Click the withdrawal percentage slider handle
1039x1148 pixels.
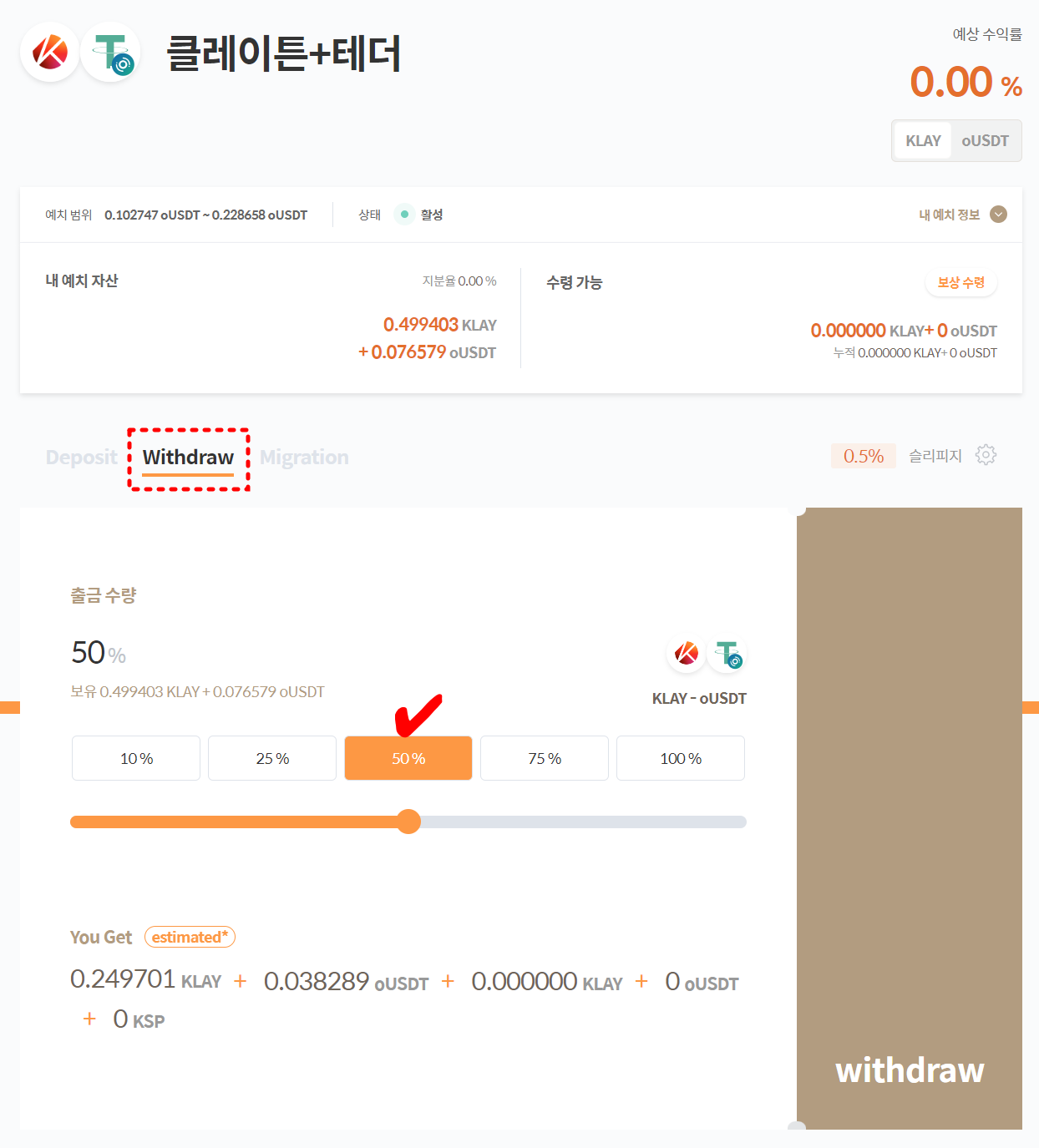[408, 822]
